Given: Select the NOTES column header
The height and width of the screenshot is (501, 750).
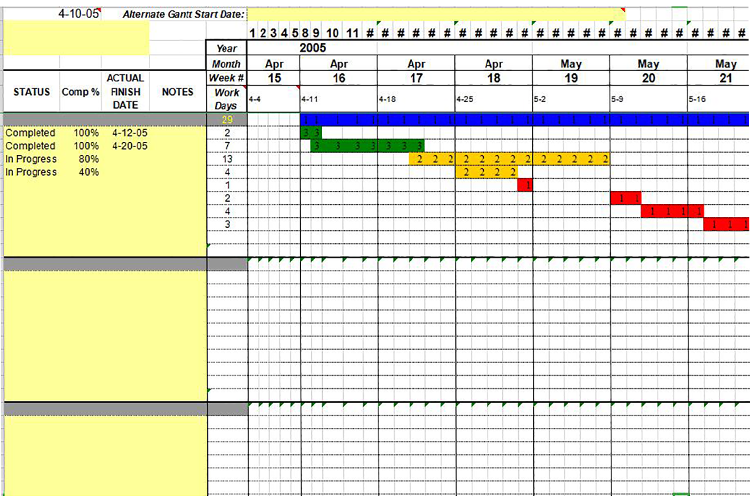Looking at the screenshot, I should (x=177, y=92).
